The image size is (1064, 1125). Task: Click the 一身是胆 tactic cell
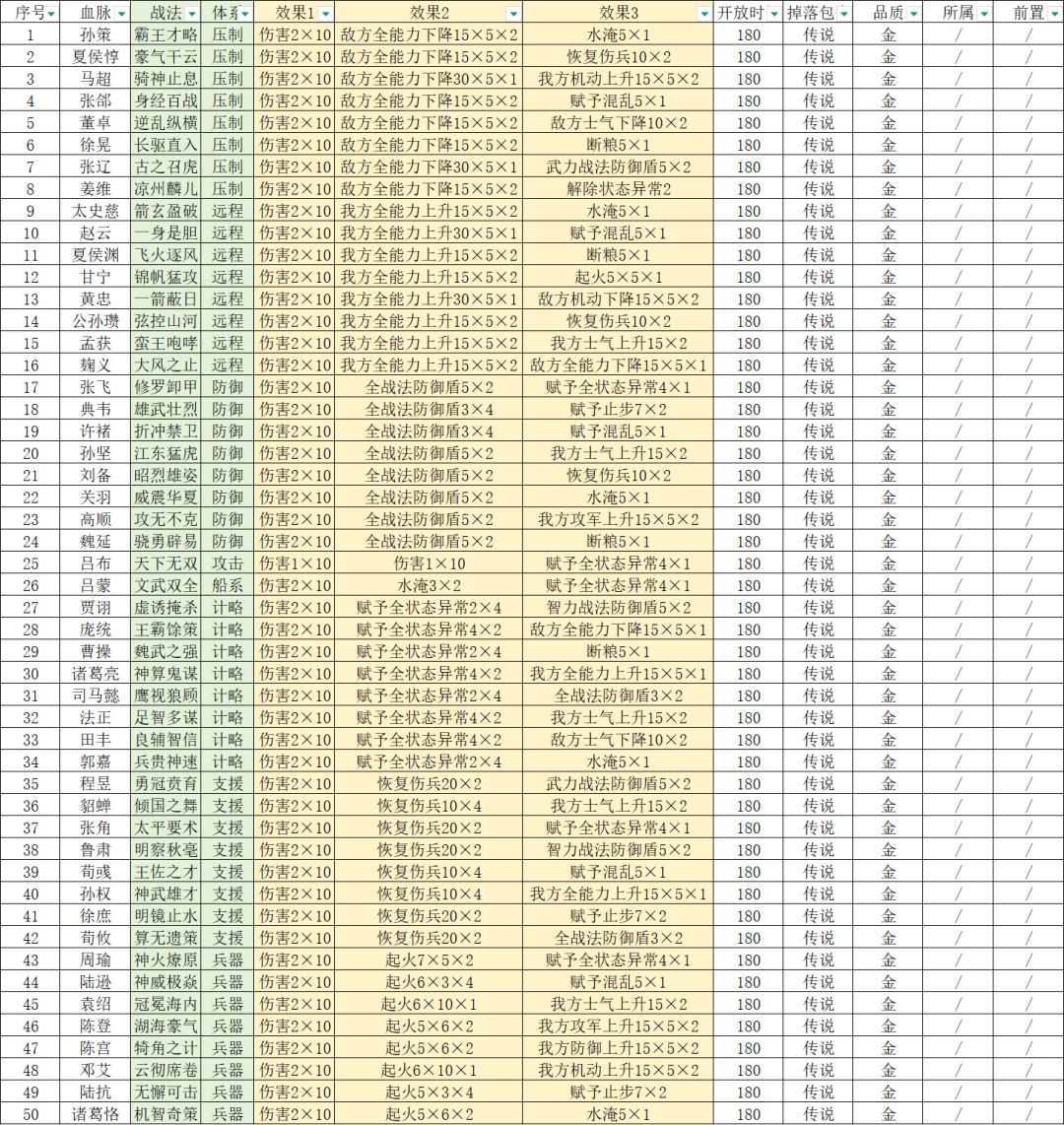(166, 233)
